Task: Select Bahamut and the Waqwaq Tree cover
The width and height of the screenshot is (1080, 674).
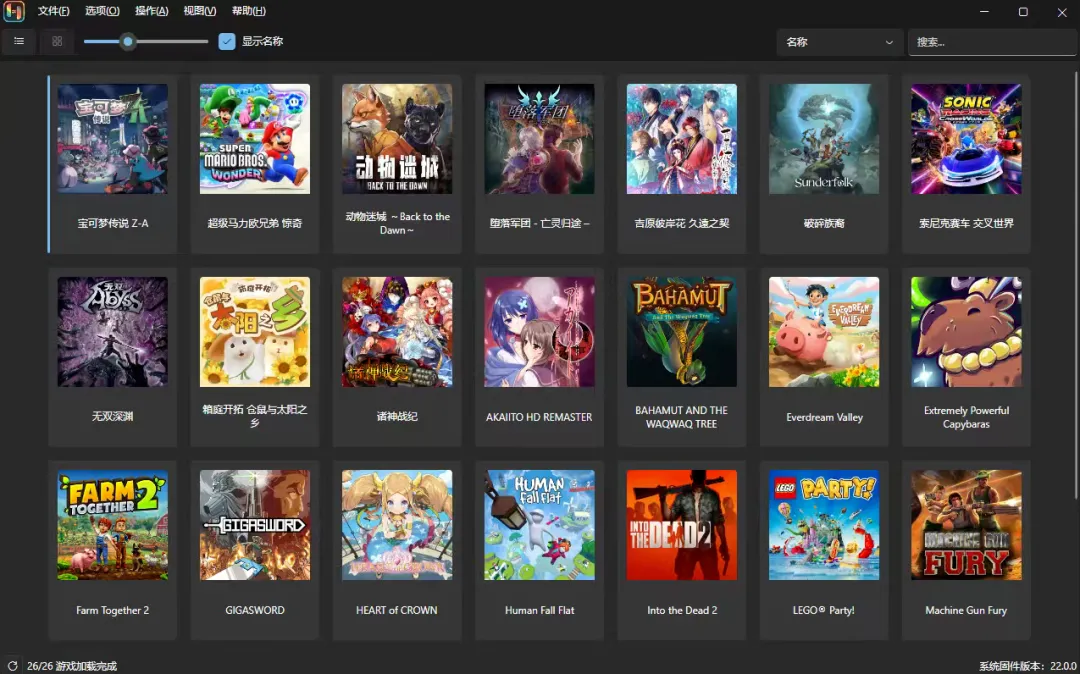Action: [682, 332]
